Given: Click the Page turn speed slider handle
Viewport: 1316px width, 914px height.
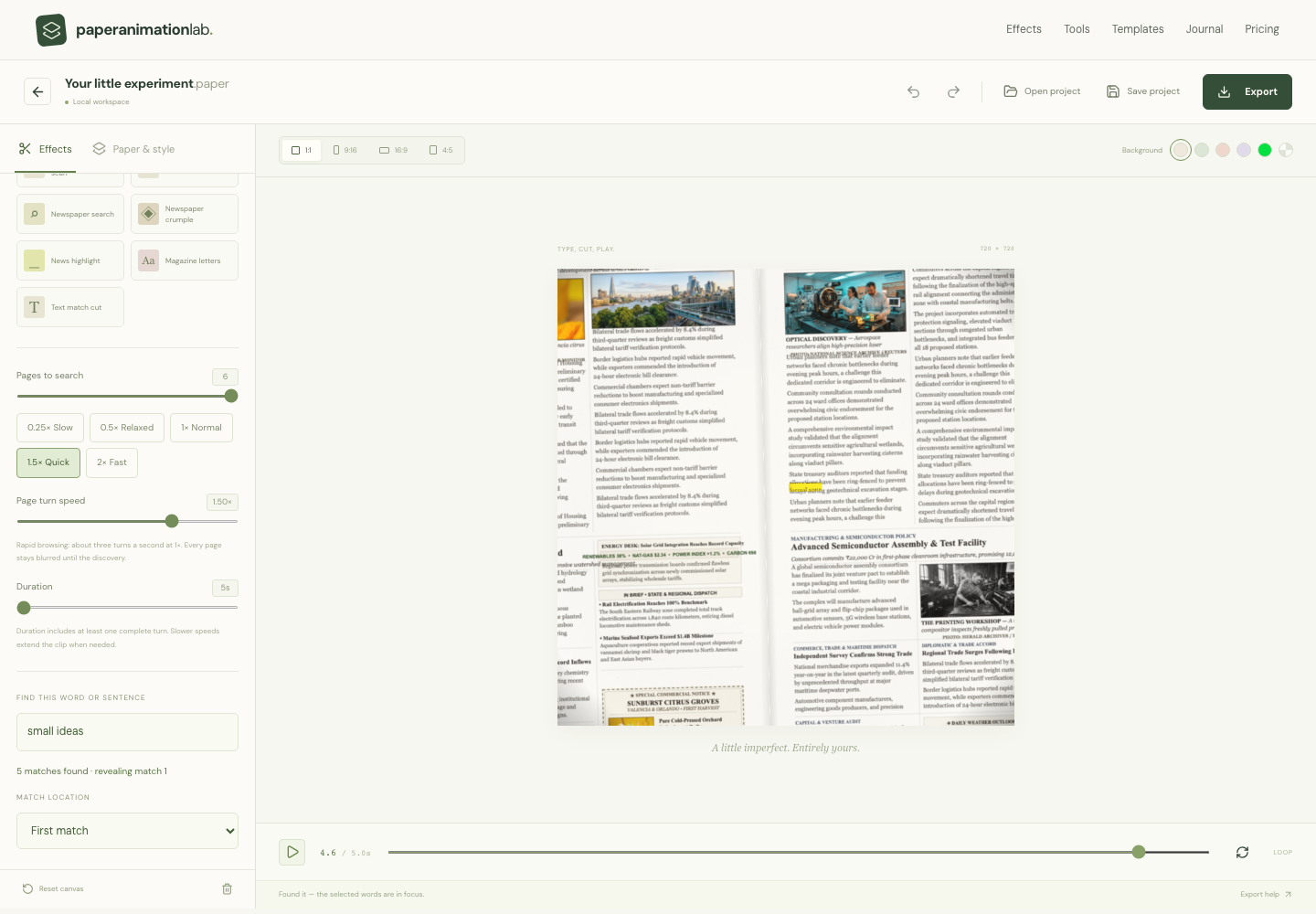Looking at the screenshot, I should pyautogui.click(x=172, y=521).
